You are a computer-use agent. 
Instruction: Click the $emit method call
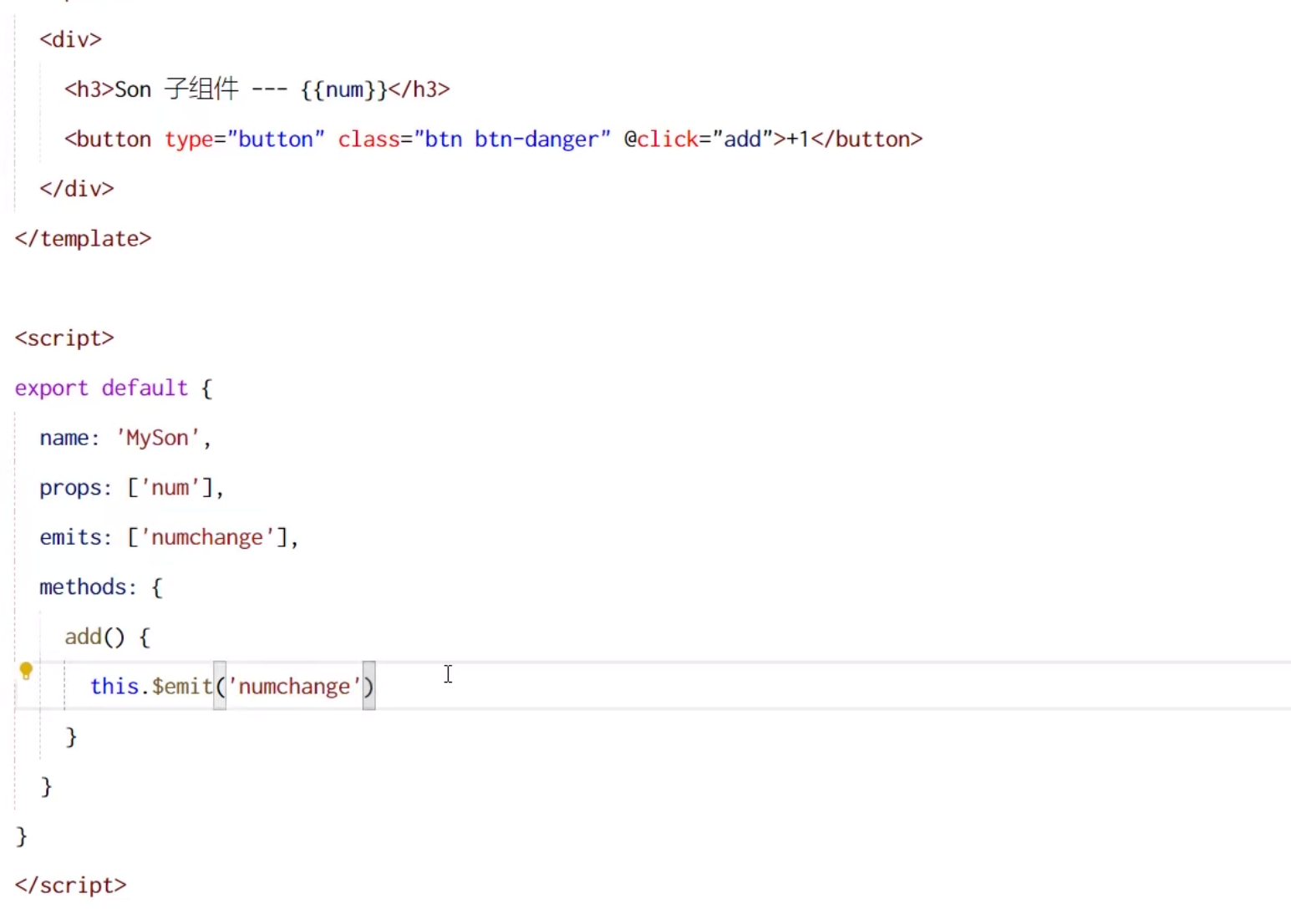tap(182, 686)
